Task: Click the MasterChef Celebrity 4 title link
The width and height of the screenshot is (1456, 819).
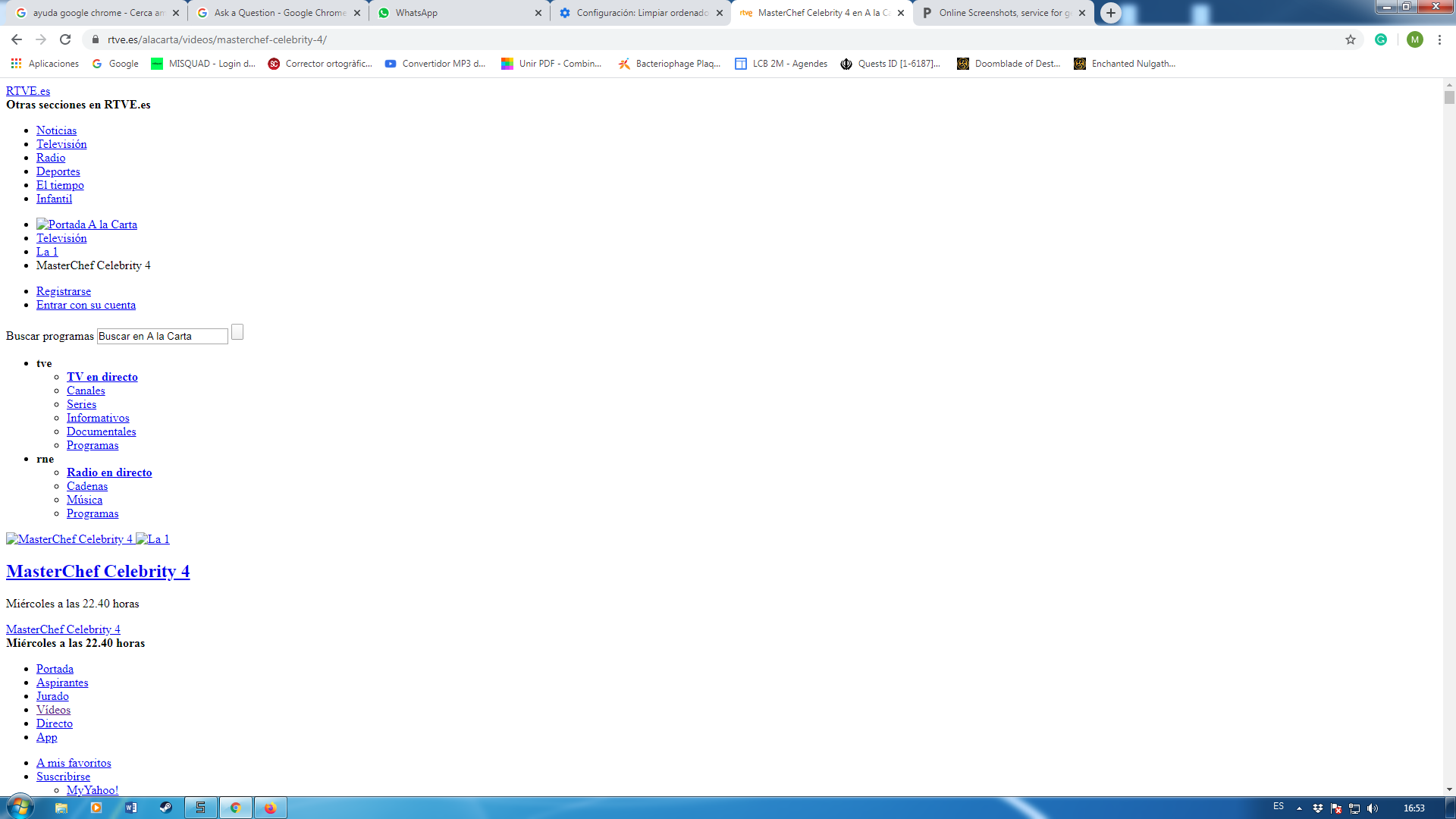Action: pos(98,571)
